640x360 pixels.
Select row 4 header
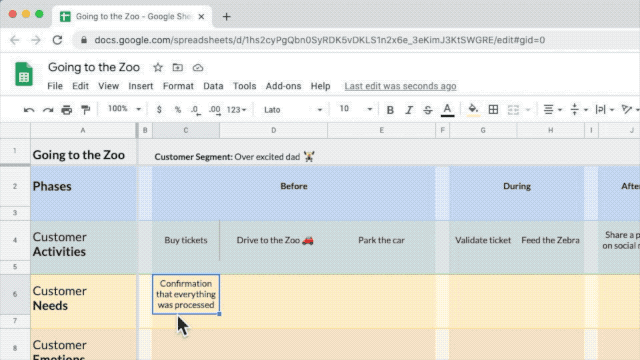click(x=15, y=240)
